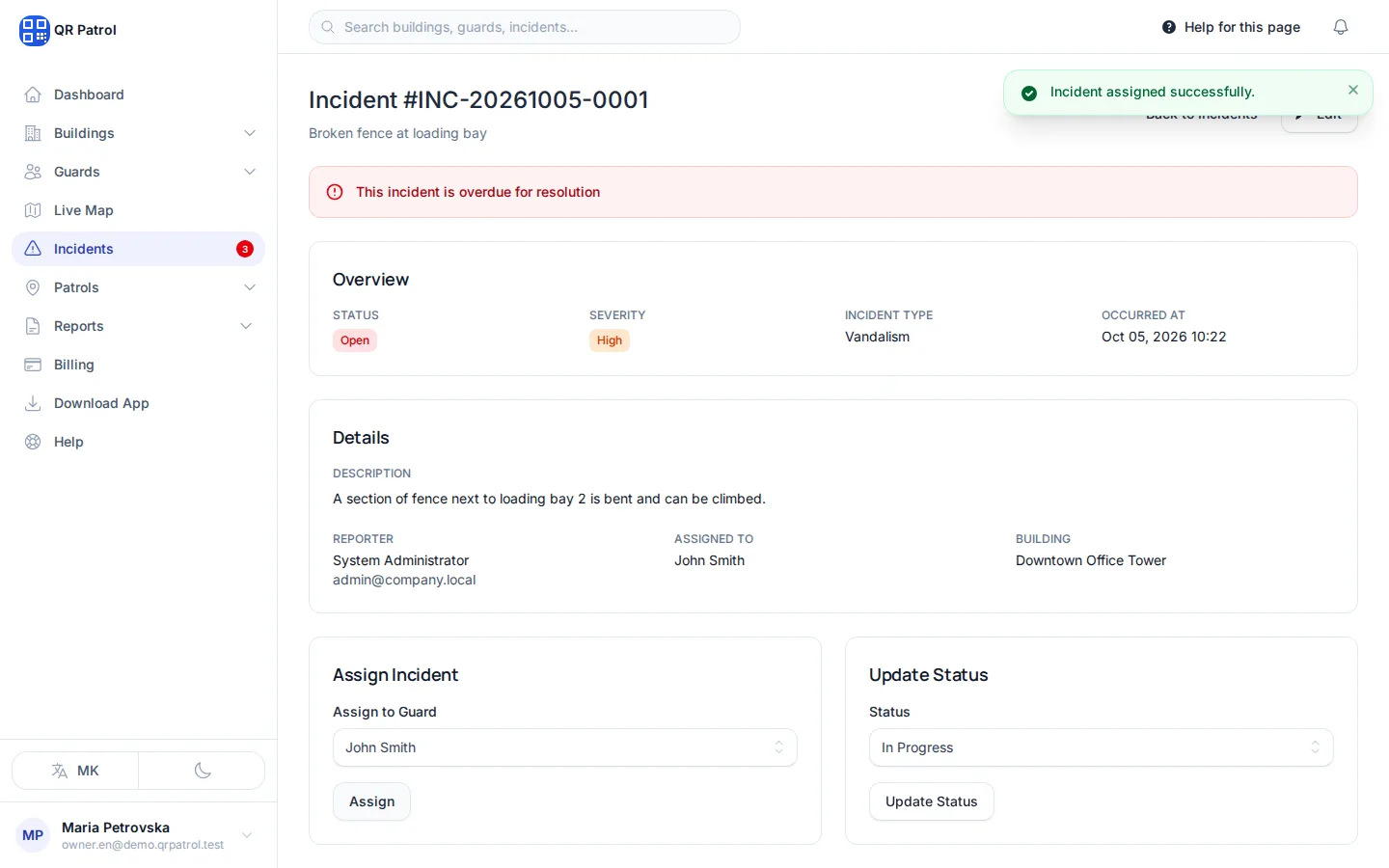
Task: Open Download App menu item
Action: pos(138,403)
